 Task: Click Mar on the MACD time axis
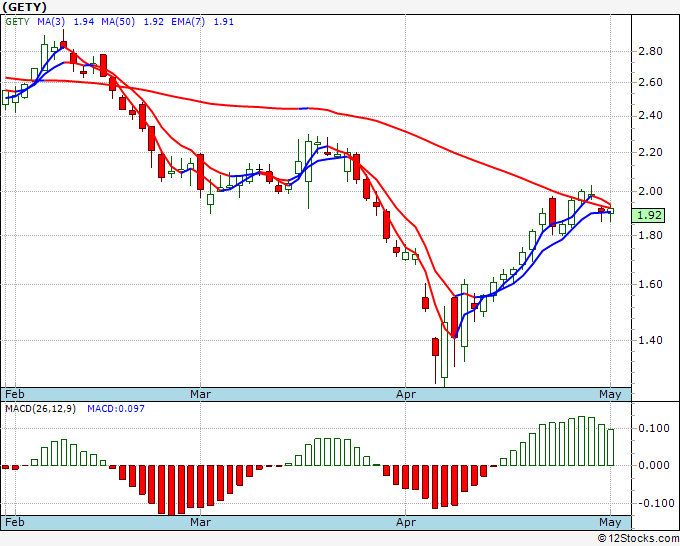[x=200, y=522]
